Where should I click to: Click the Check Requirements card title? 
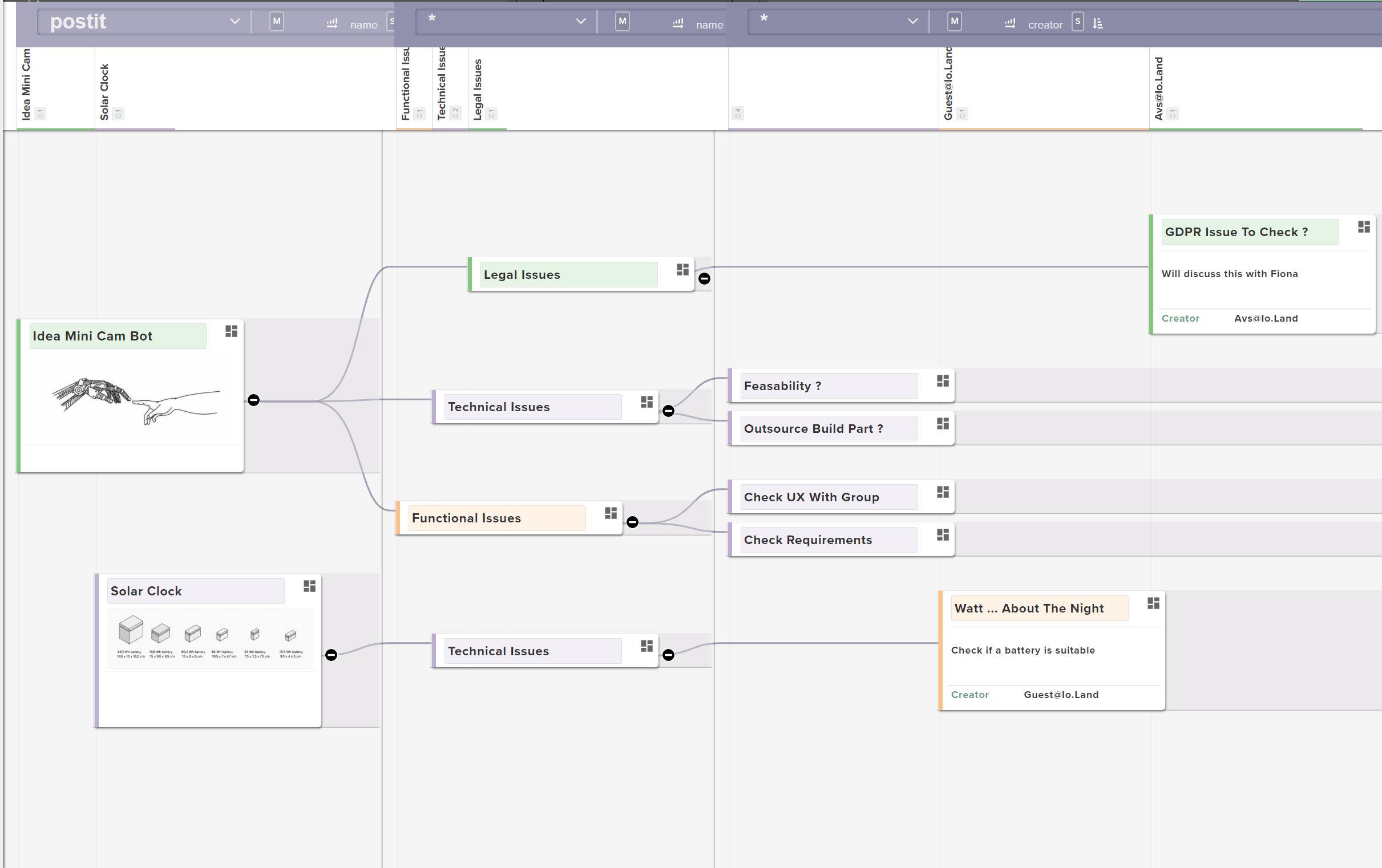(x=807, y=540)
